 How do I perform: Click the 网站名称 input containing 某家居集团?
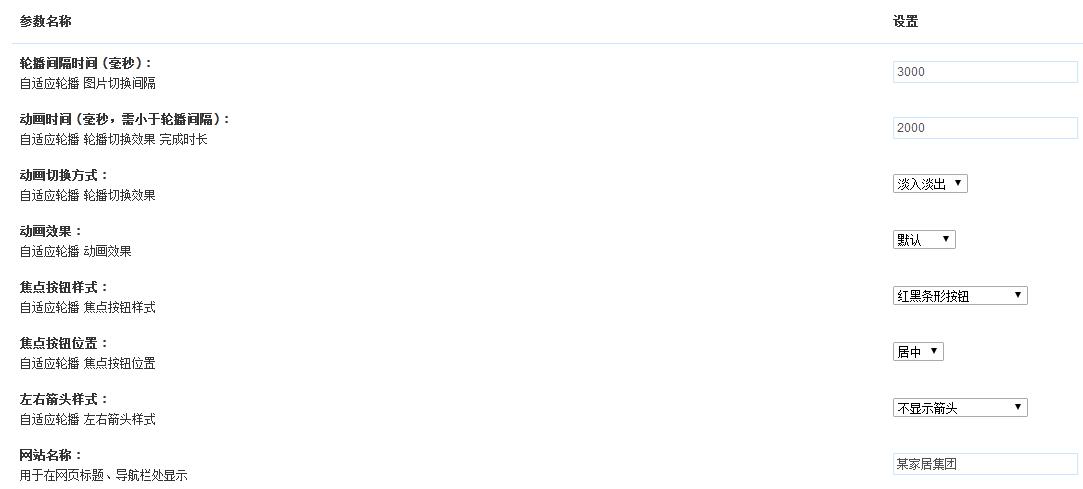point(985,464)
